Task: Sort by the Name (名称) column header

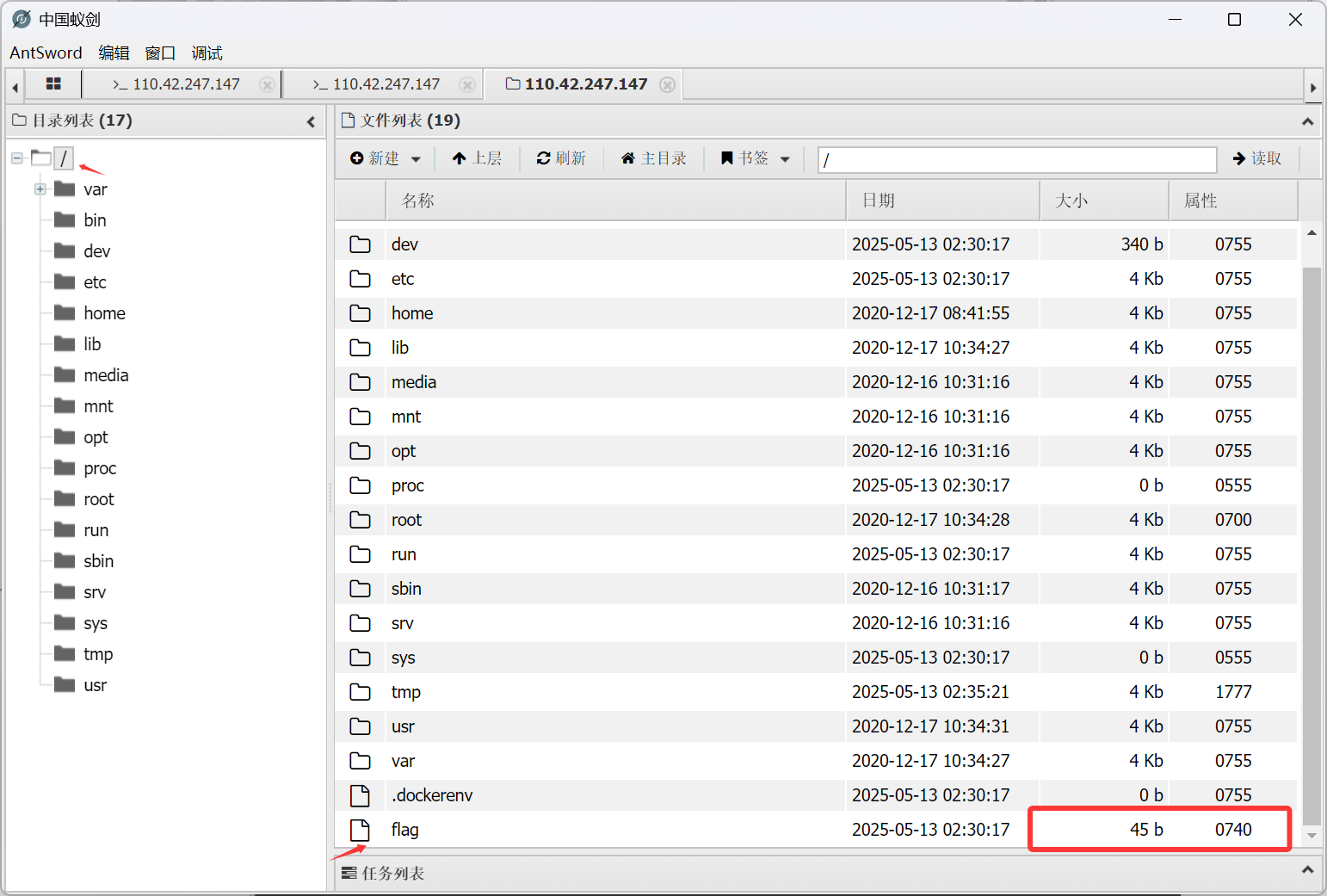Action: coord(616,201)
